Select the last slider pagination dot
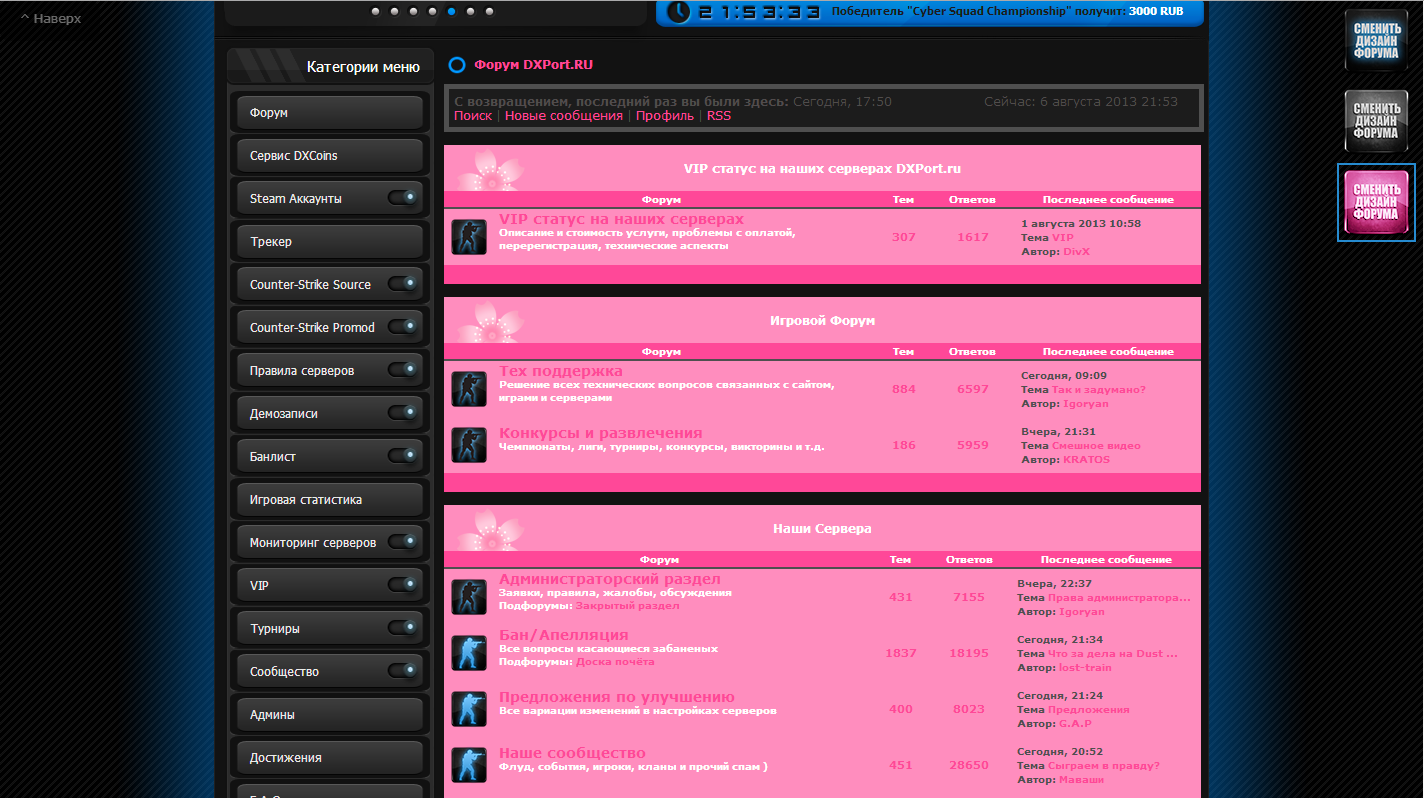The height and width of the screenshot is (798, 1424). tap(490, 12)
